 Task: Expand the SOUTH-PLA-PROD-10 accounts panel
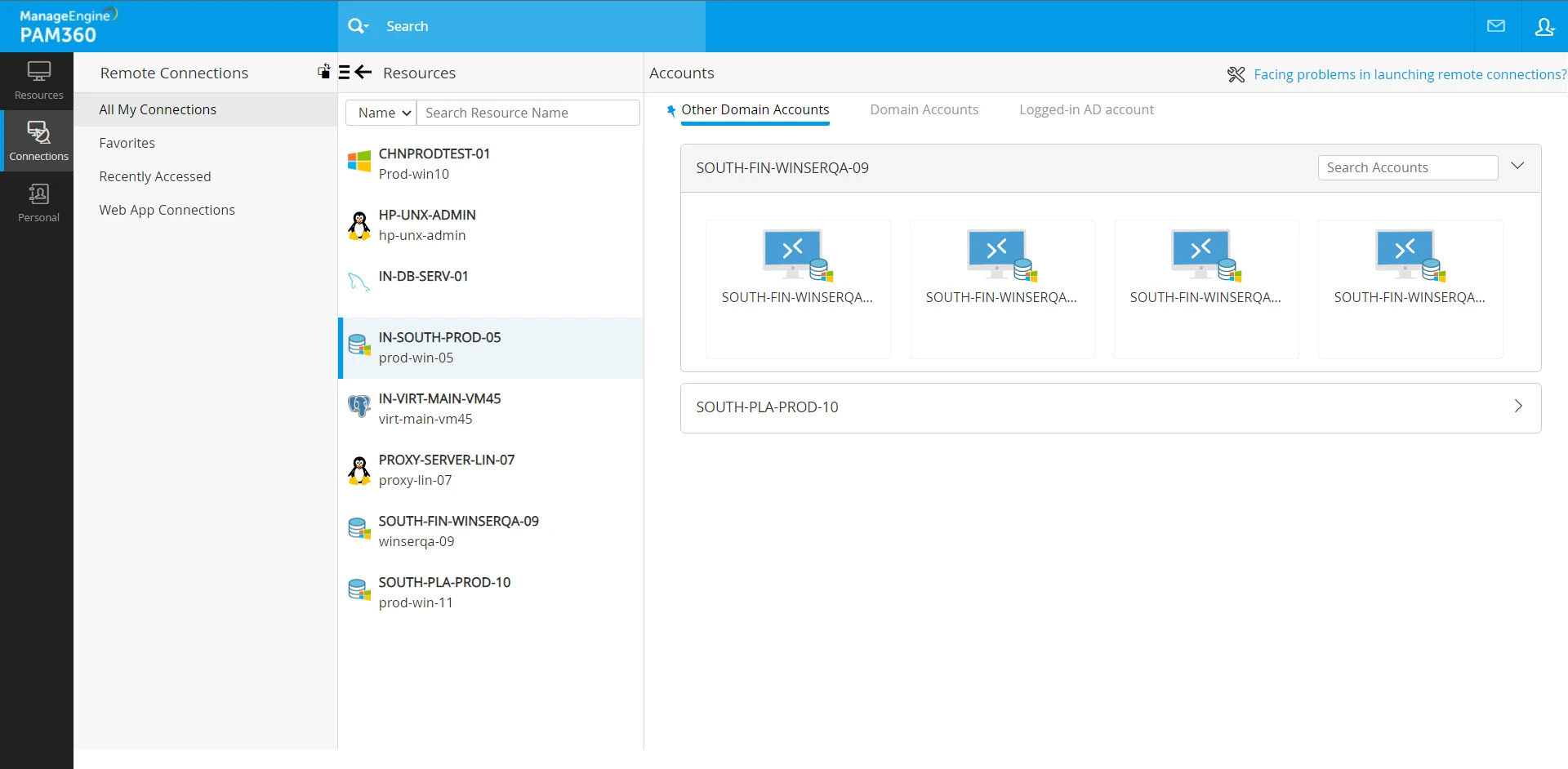1517,407
